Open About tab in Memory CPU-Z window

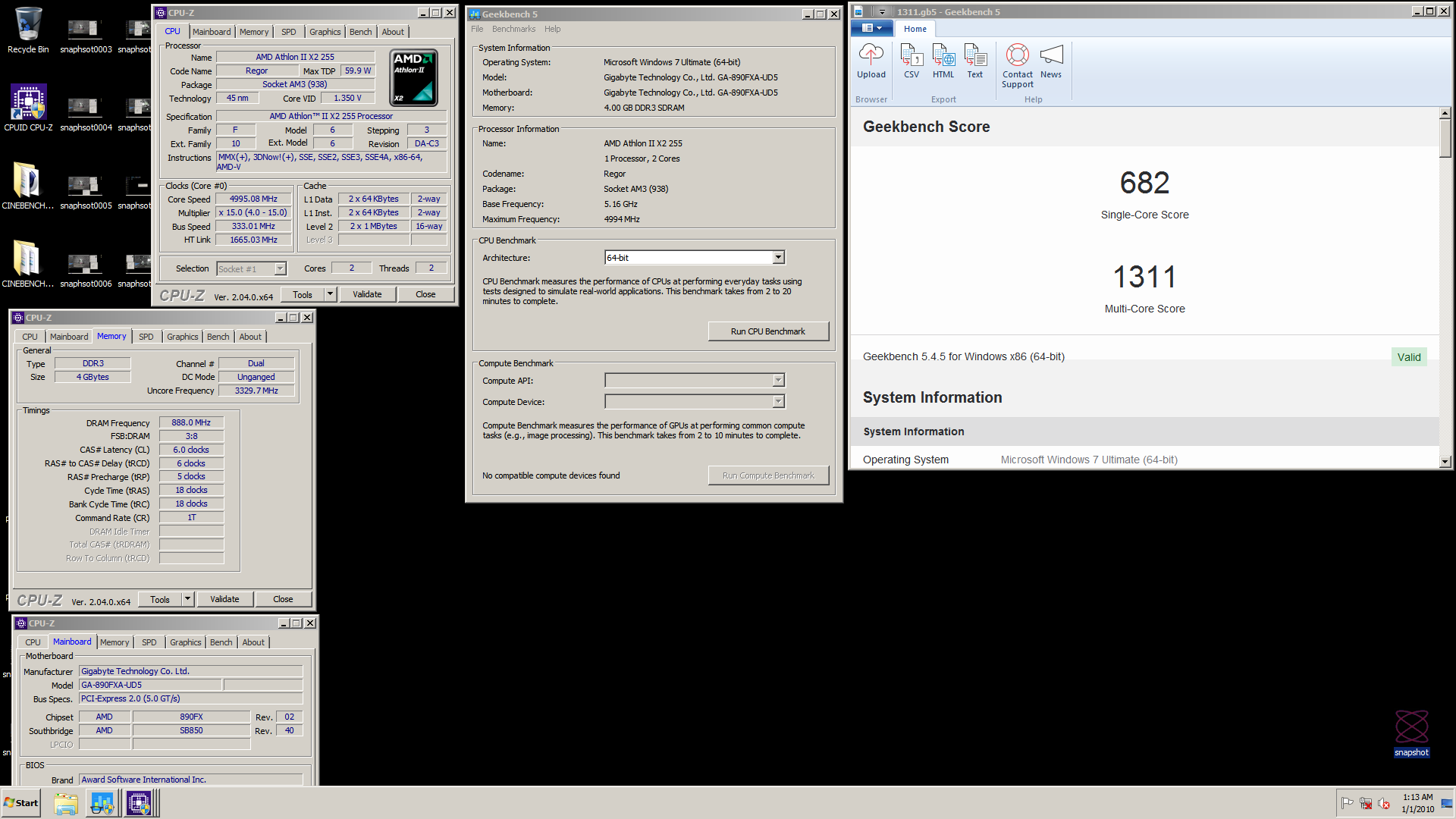pos(250,337)
